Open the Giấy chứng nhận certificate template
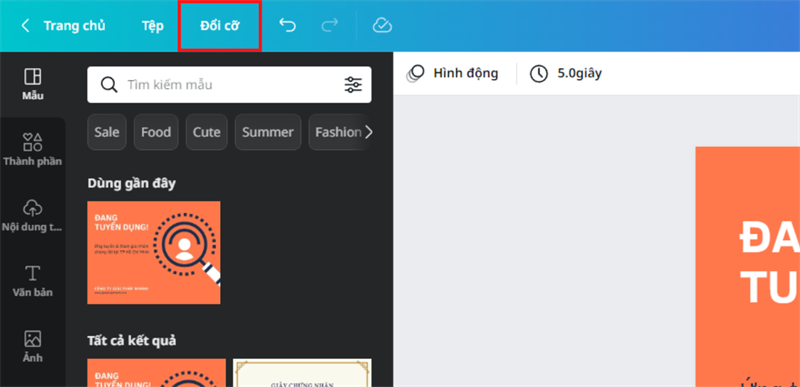This screenshot has width=800, height=387. (302, 373)
